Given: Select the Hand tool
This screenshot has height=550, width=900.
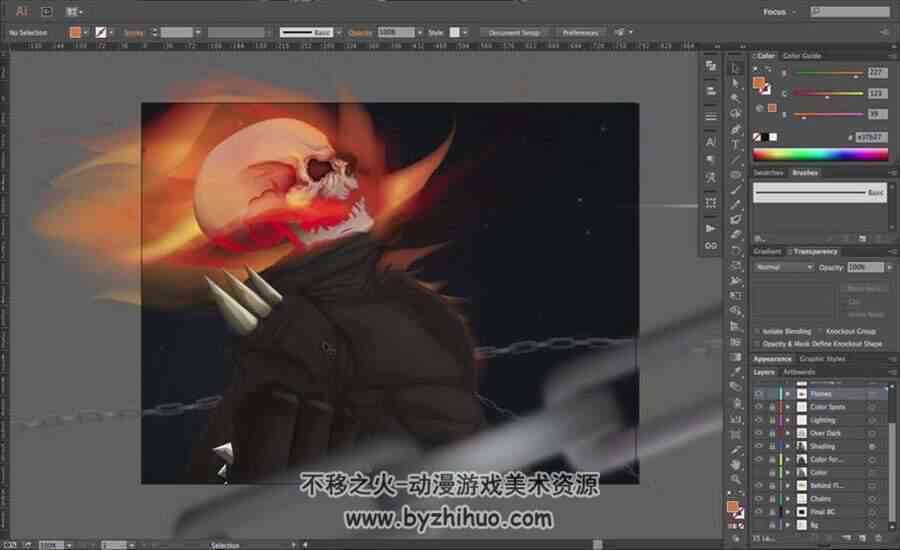Looking at the screenshot, I should pyautogui.click(x=735, y=464).
